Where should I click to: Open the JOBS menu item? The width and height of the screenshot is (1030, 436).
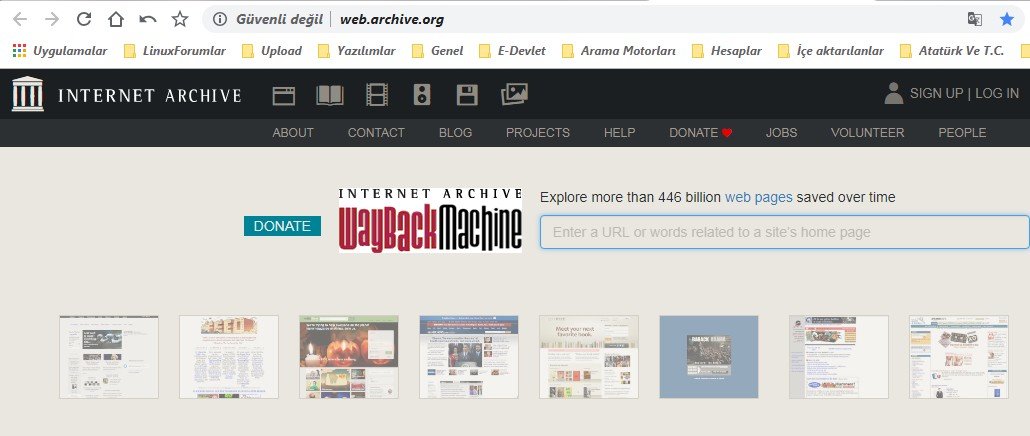782,133
